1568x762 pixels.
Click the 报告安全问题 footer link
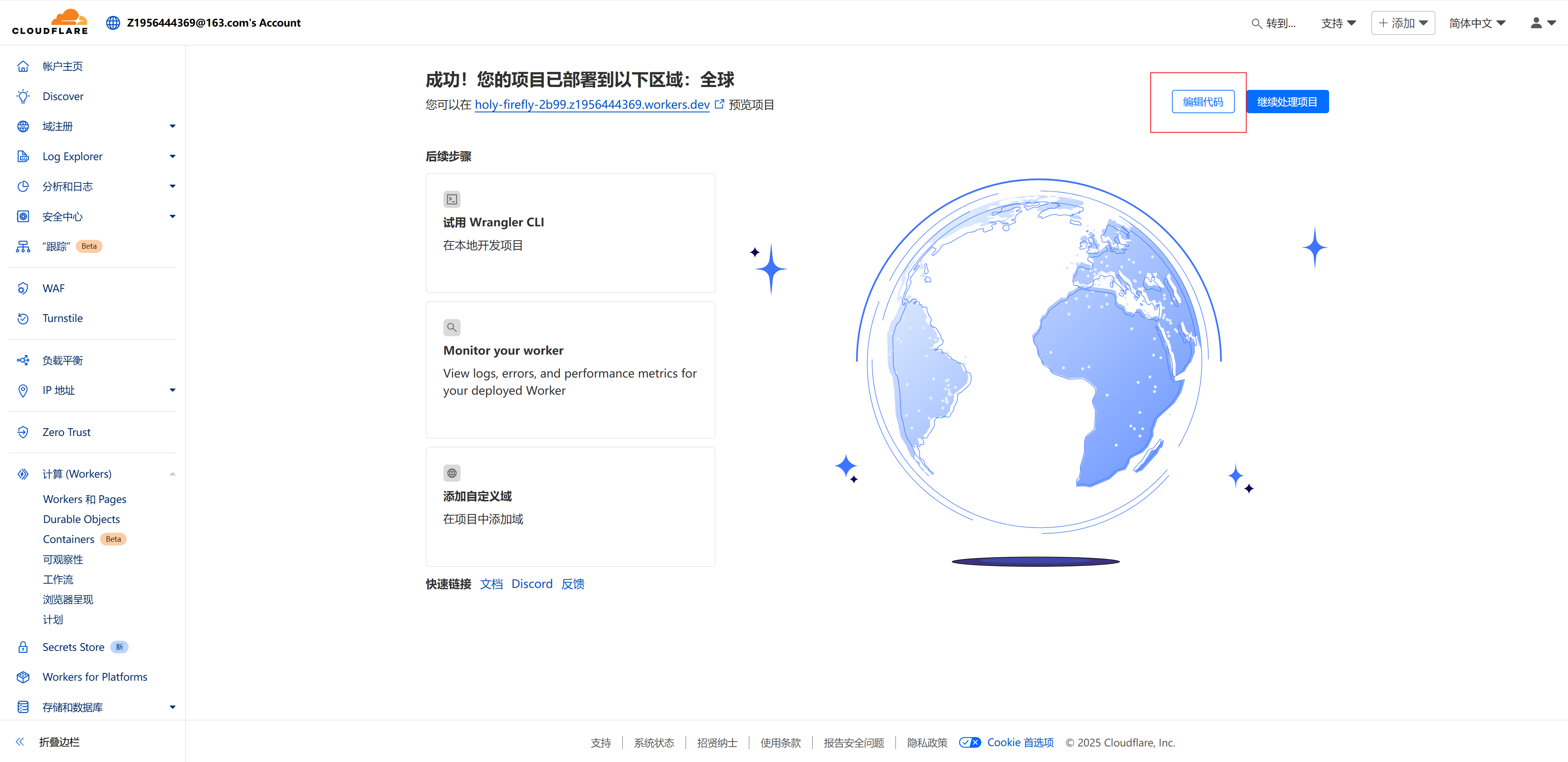pos(853,742)
